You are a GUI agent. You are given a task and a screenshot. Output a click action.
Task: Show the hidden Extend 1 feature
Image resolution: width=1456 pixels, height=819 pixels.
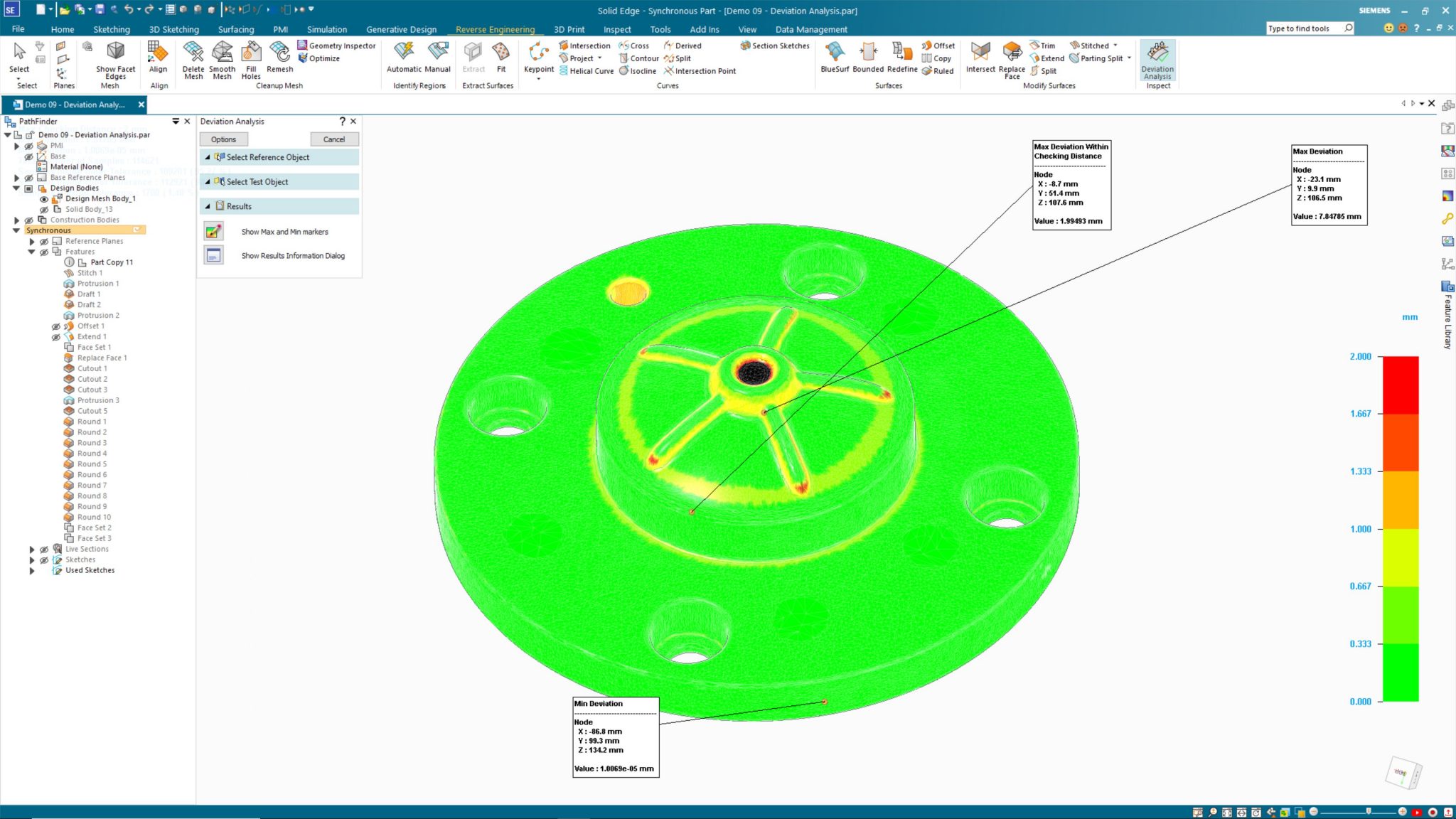click(x=56, y=337)
